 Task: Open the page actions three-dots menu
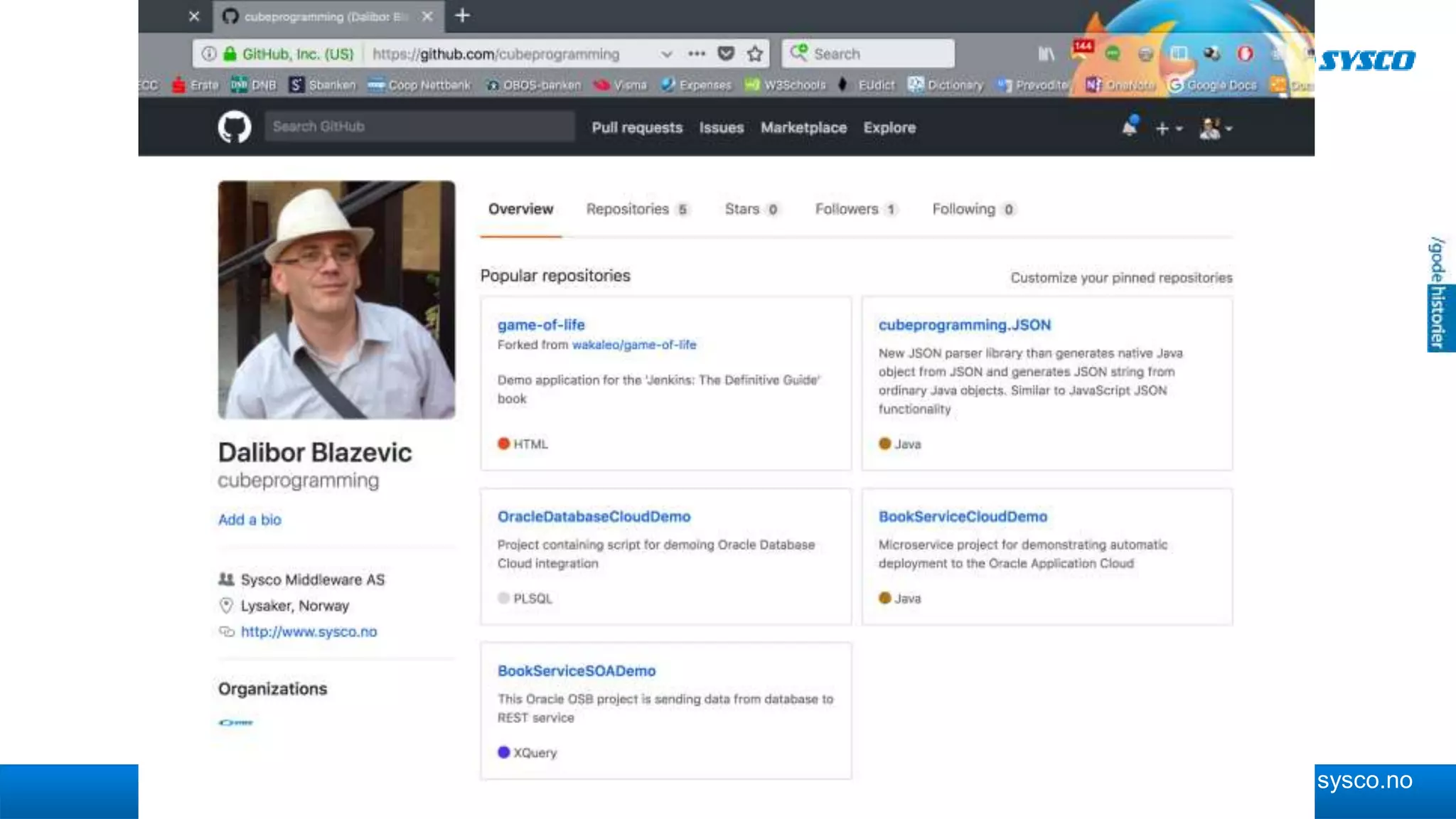(x=697, y=54)
